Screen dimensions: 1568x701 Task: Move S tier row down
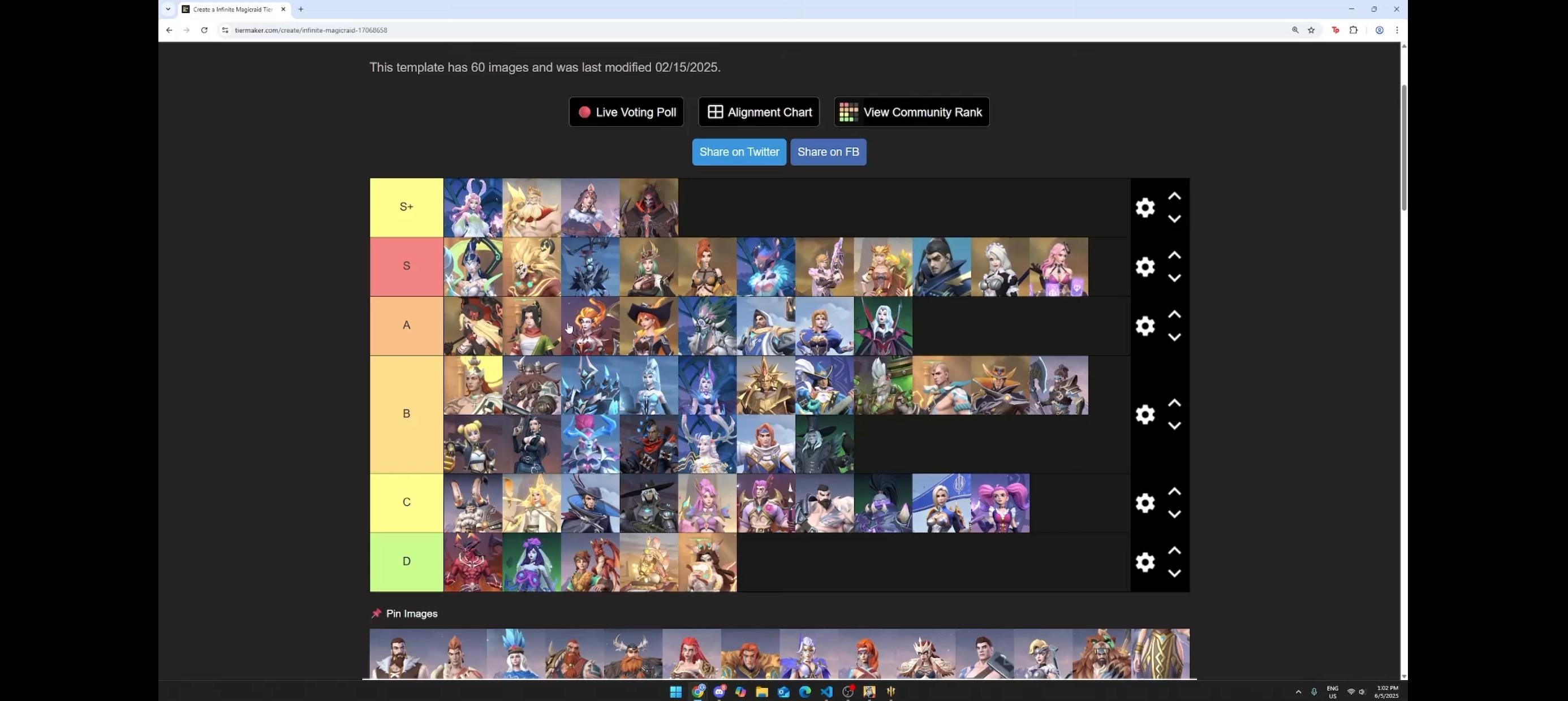pyautogui.click(x=1174, y=278)
